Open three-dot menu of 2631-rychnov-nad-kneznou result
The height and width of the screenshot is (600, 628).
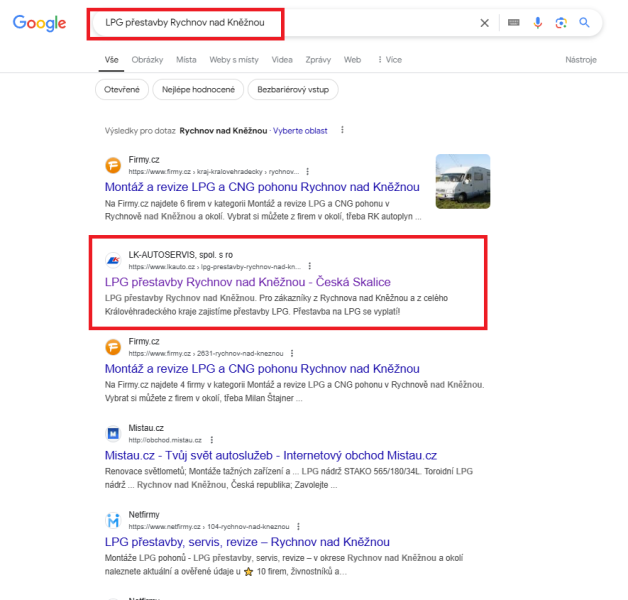point(292,353)
